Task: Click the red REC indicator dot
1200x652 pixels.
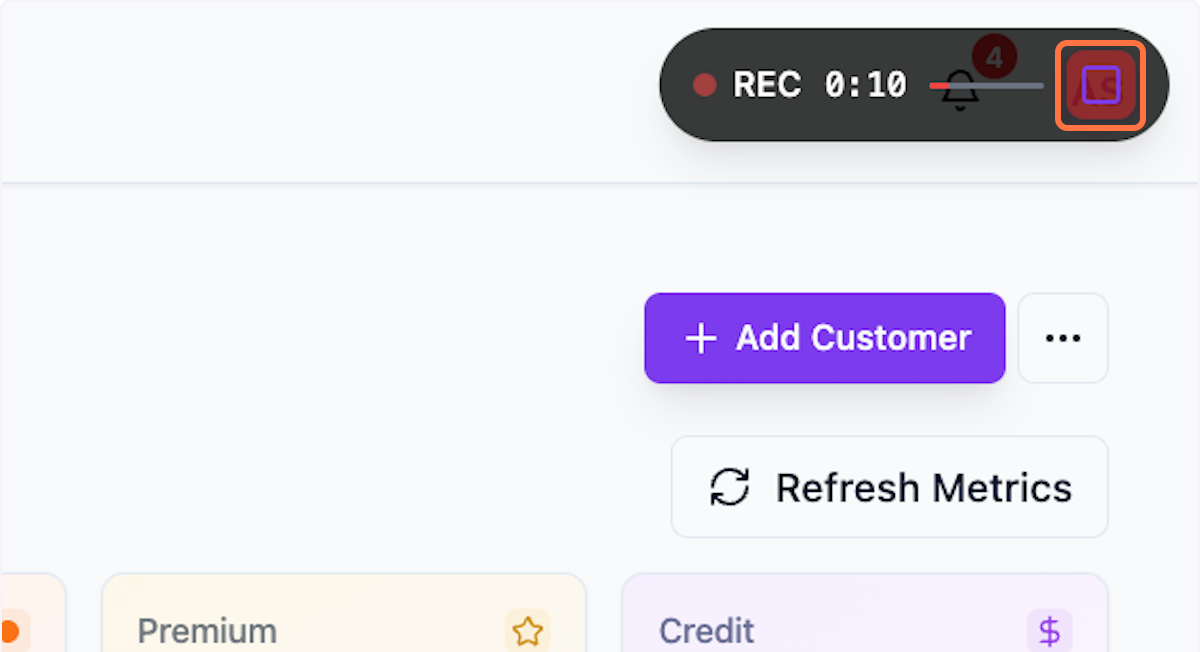Action: click(705, 86)
